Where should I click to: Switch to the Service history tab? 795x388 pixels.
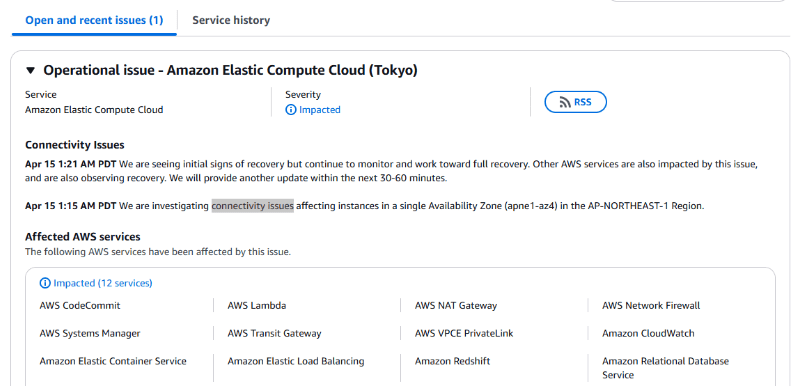point(231,20)
